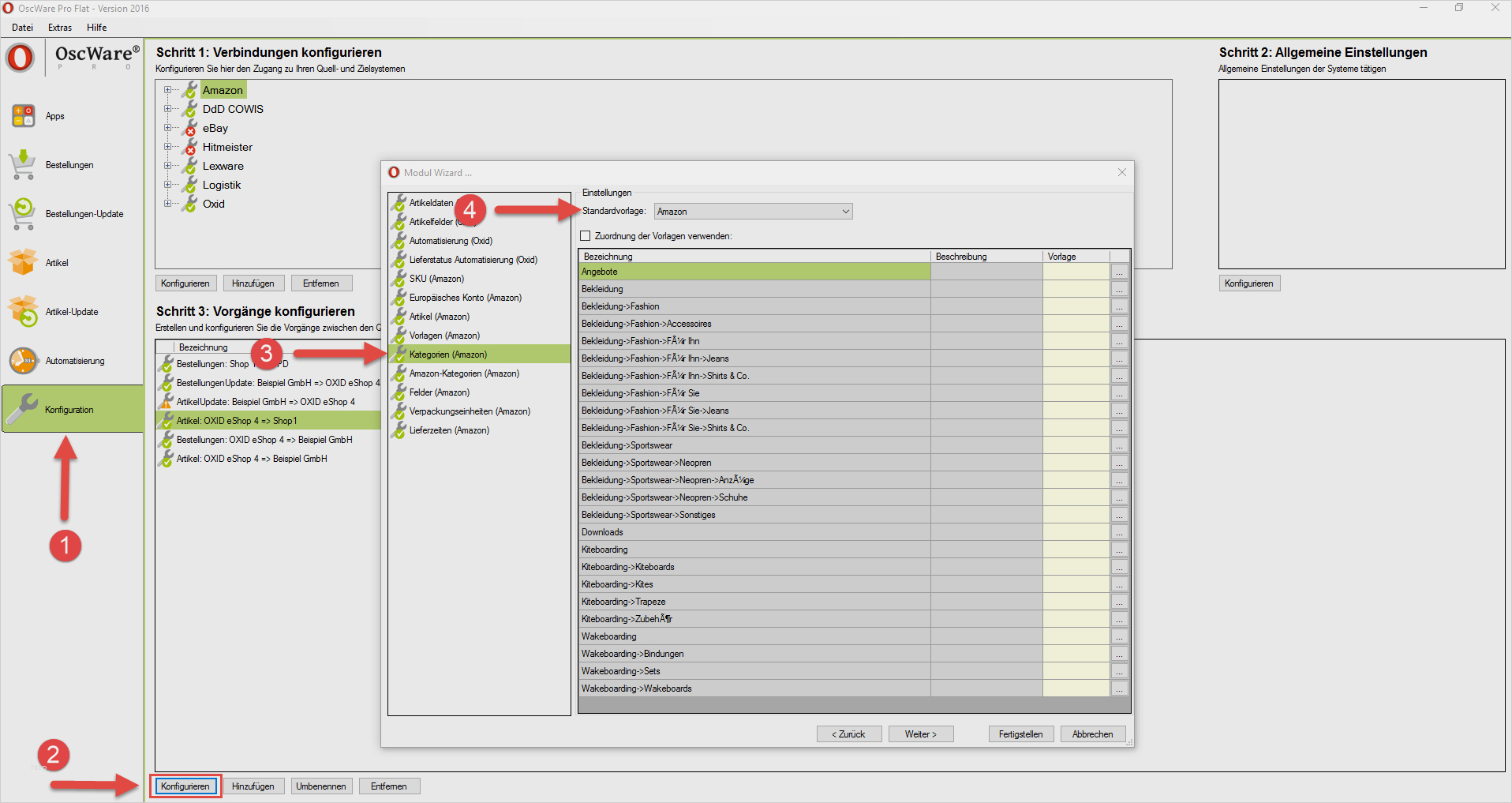Click the ellipsis button for Angebote row
1512x803 pixels.
coord(1119,272)
